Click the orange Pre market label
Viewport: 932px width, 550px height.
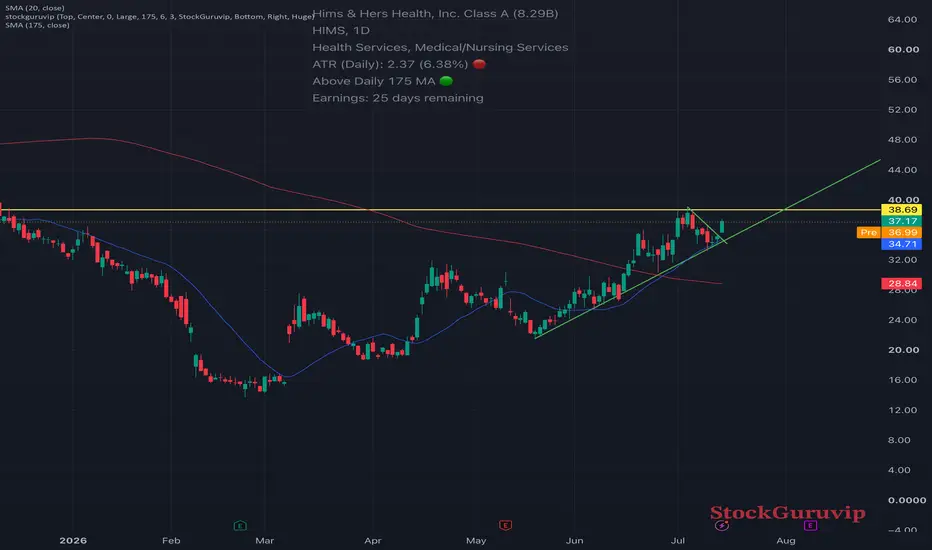[x=868, y=232]
